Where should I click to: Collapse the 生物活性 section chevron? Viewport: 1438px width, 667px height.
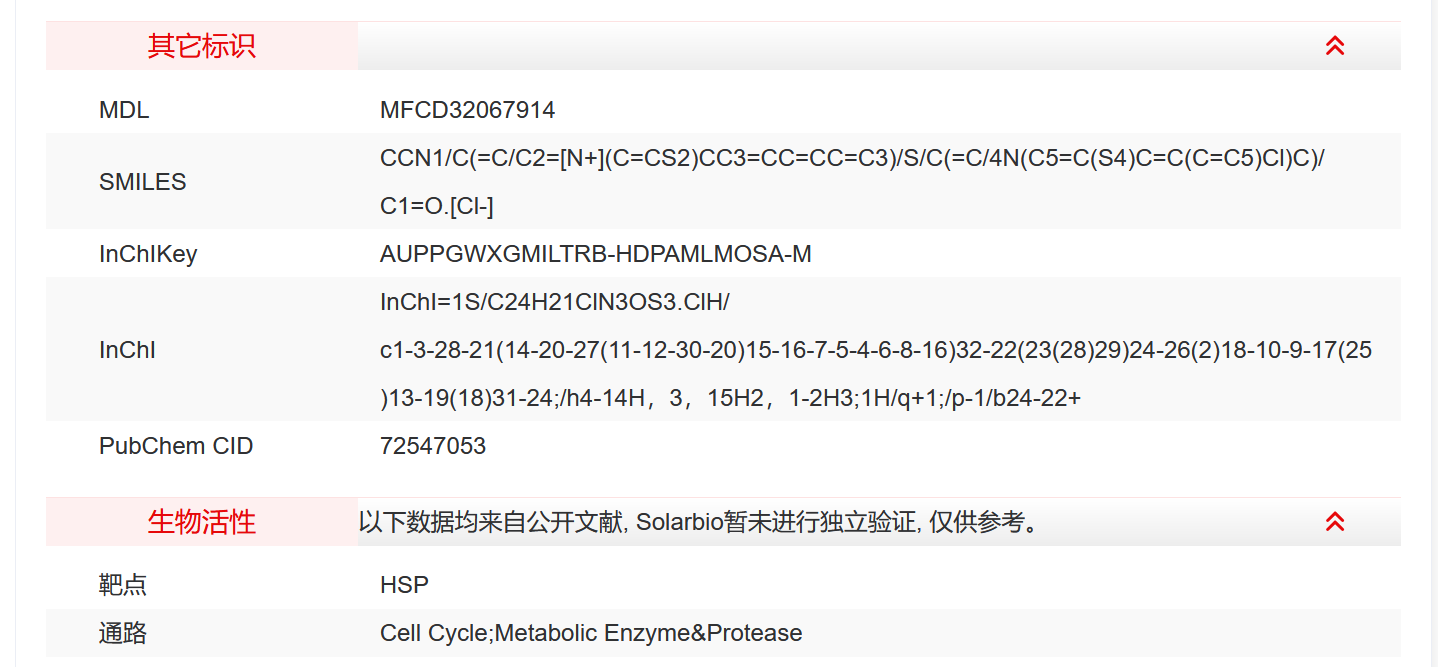[x=1334, y=522]
